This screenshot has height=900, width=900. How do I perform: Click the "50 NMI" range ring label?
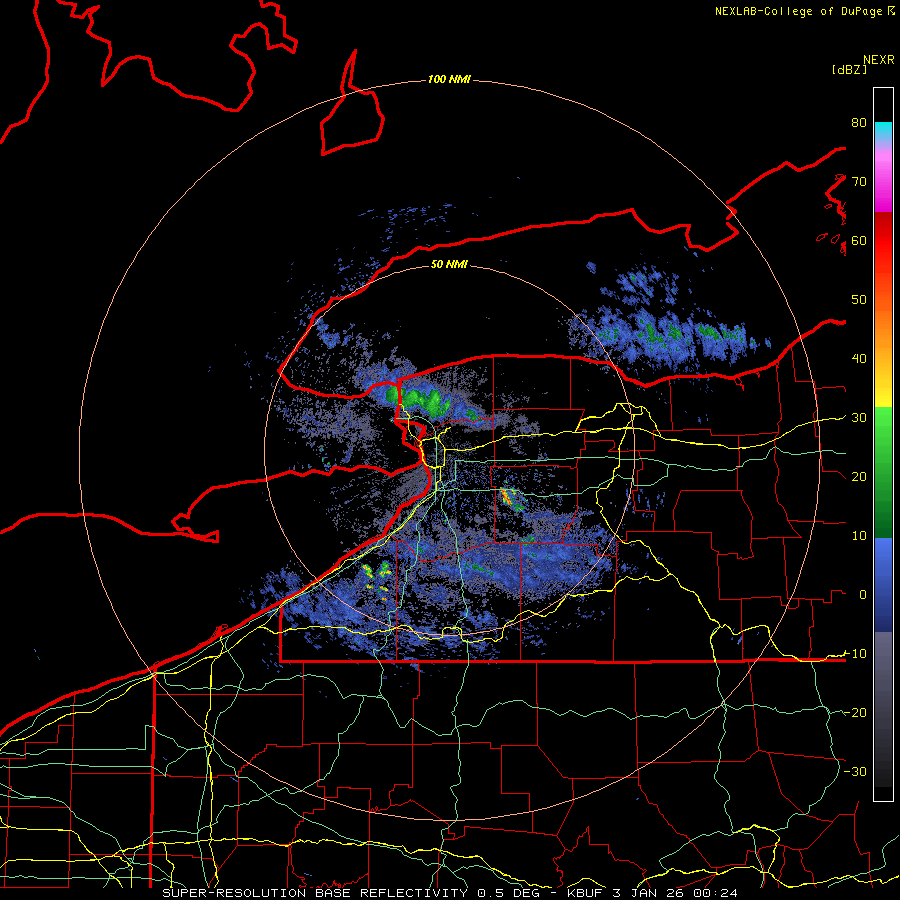point(449,264)
